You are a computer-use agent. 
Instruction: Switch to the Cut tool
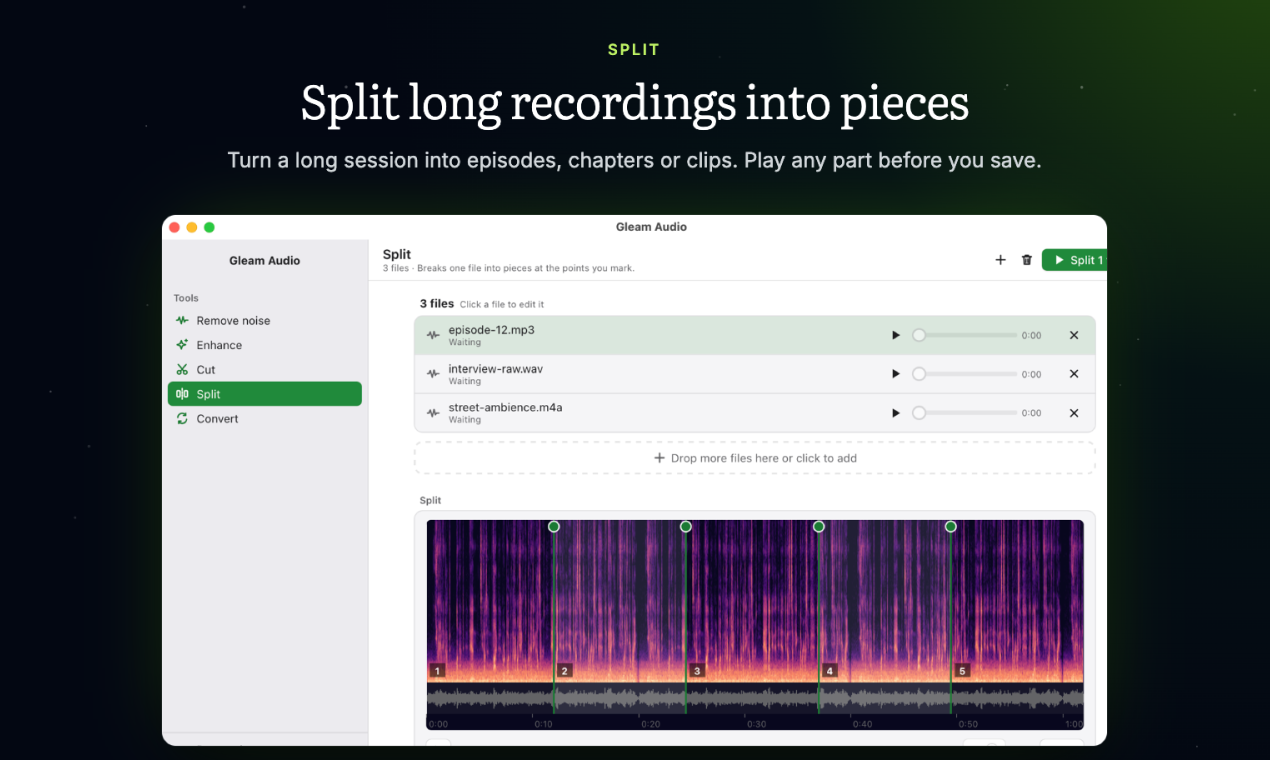click(264, 370)
